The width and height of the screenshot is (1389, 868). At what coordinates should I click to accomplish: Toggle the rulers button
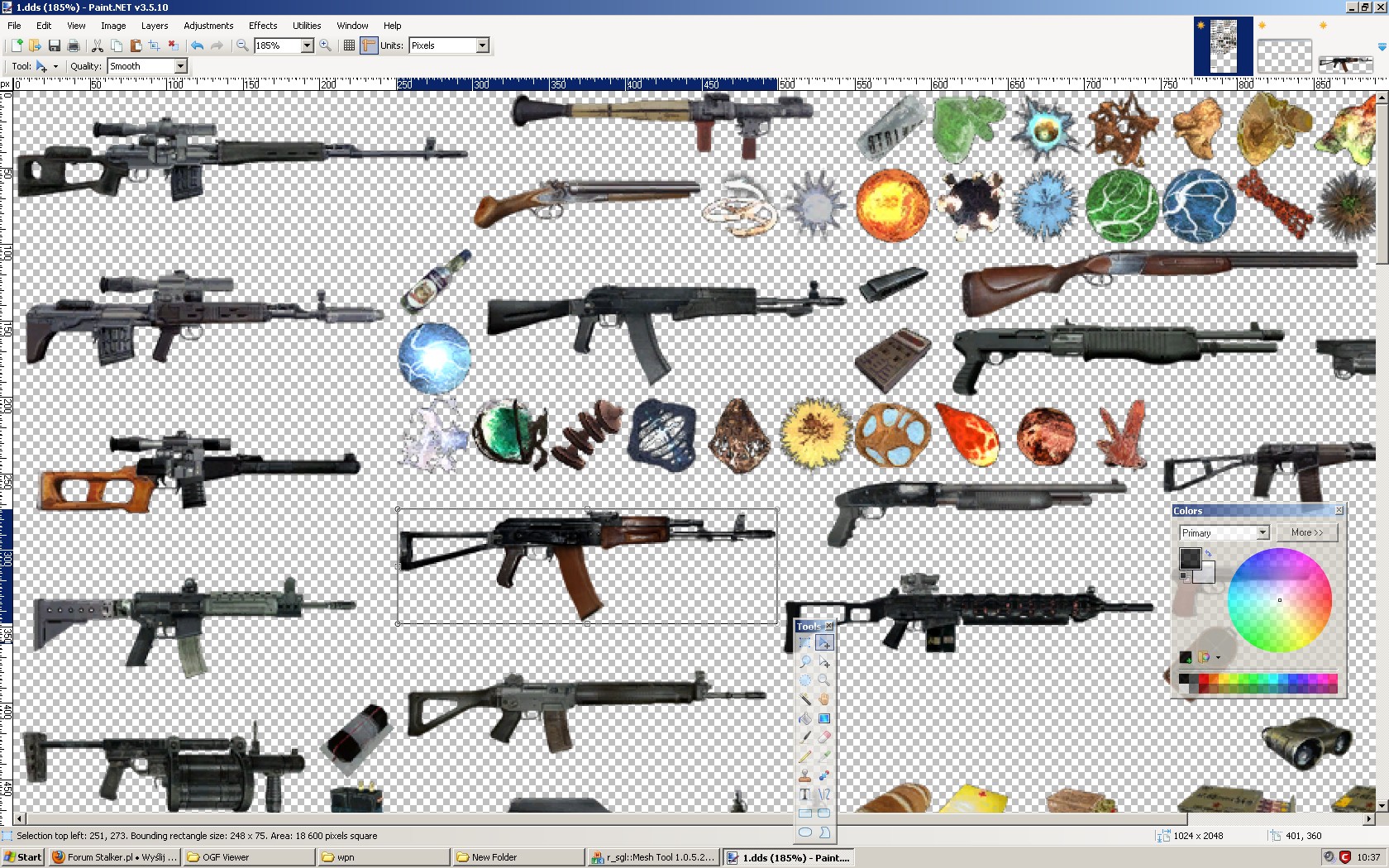[368, 45]
